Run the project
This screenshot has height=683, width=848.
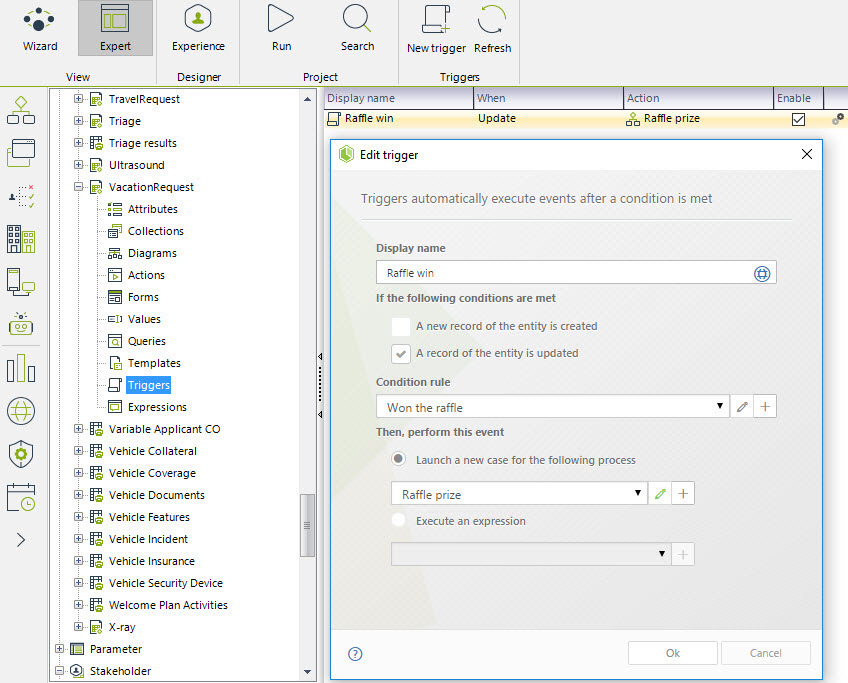point(281,29)
